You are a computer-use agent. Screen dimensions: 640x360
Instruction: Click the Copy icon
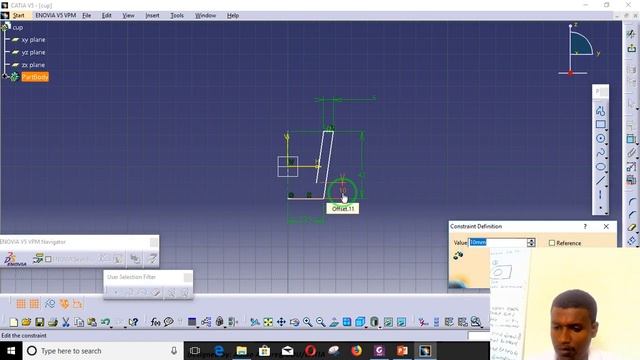tap(79, 322)
